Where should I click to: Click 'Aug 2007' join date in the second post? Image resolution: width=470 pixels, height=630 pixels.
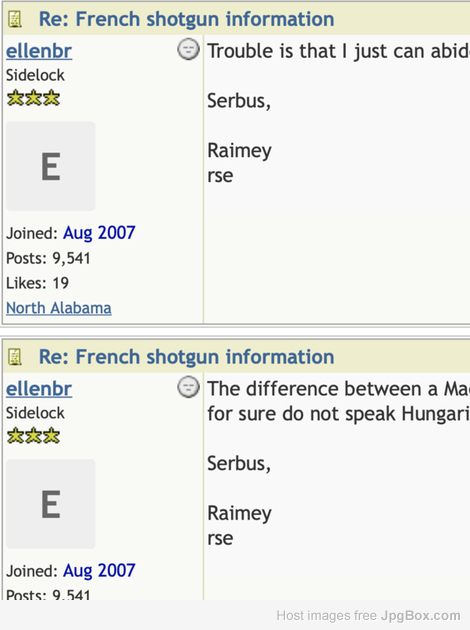(99, 571)
